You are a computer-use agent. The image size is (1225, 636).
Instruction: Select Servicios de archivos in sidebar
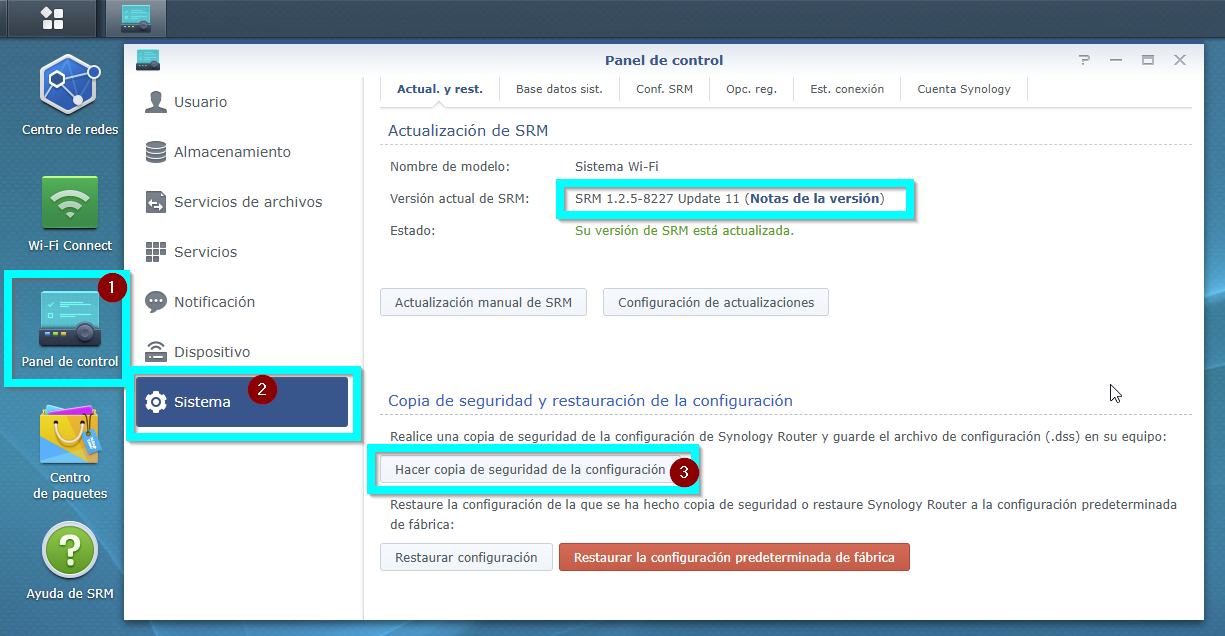(248, 202)
